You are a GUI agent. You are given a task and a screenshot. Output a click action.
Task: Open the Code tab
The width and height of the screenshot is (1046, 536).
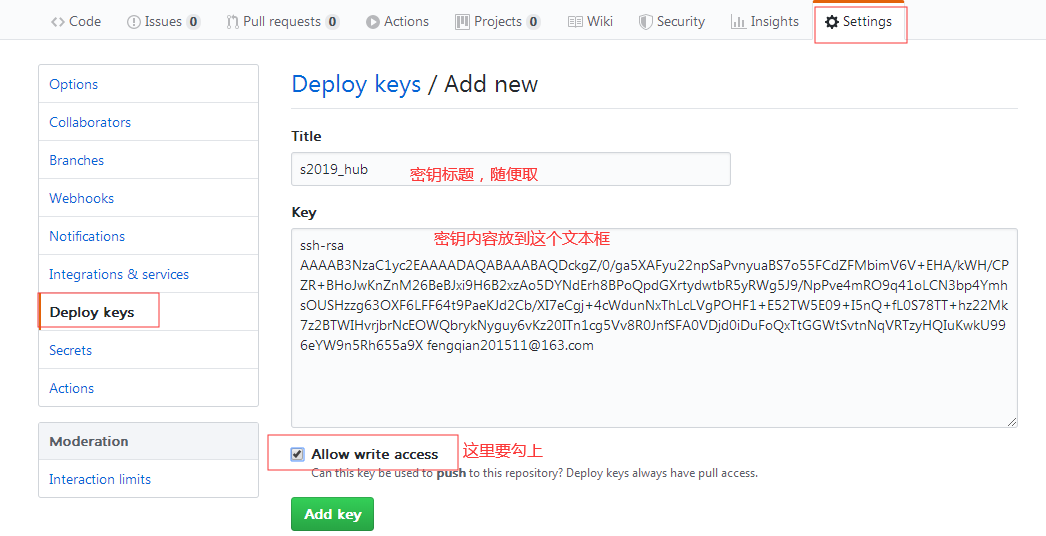pyautogui.click(x=76, y=21)
